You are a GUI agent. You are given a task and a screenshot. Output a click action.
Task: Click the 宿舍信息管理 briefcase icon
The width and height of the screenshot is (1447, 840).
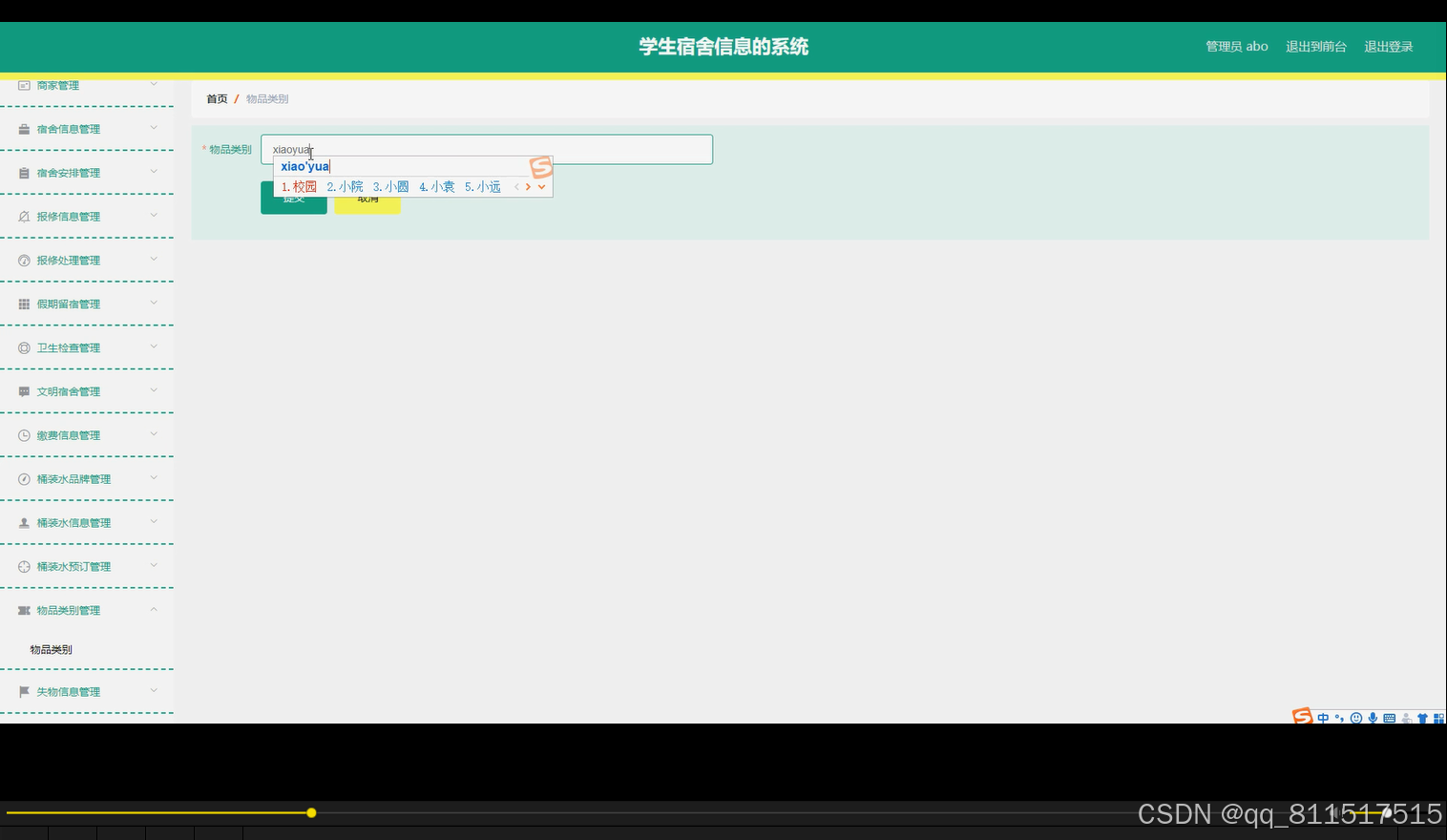24,129
